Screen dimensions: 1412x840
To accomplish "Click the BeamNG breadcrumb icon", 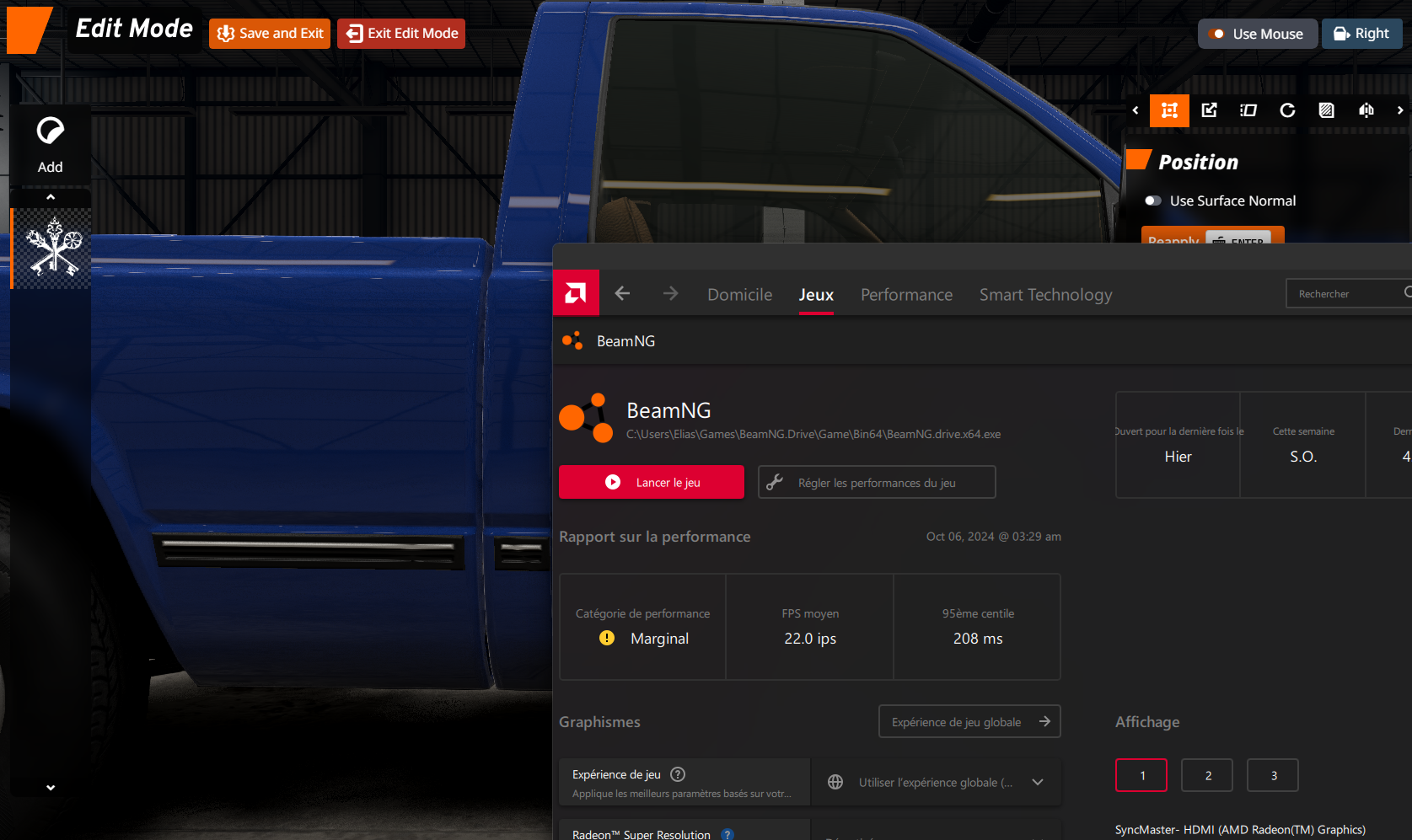I will point(572,340).
